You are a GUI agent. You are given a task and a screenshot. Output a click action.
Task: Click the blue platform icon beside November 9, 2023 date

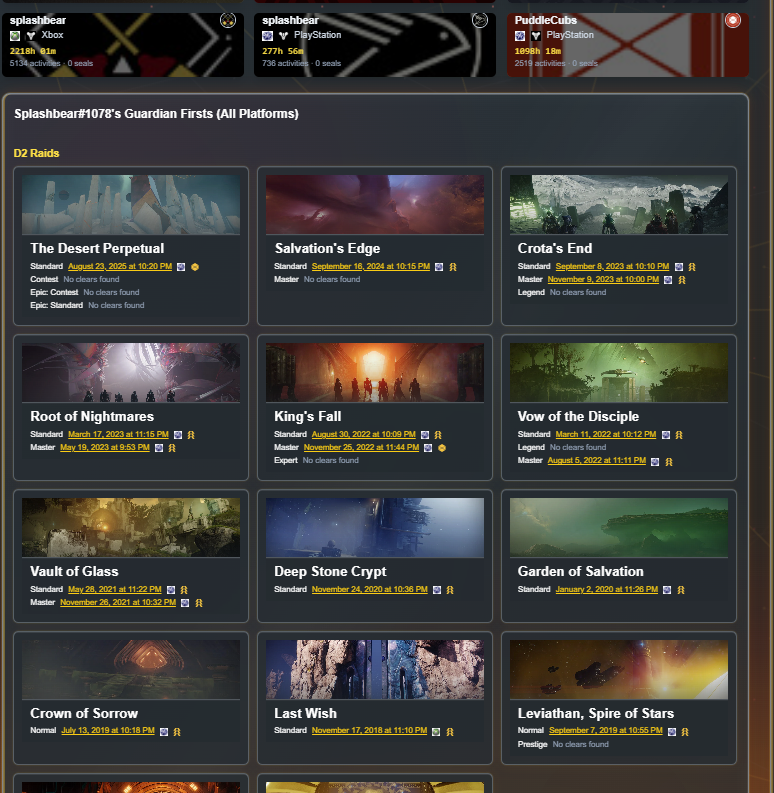tap(668, 280)
